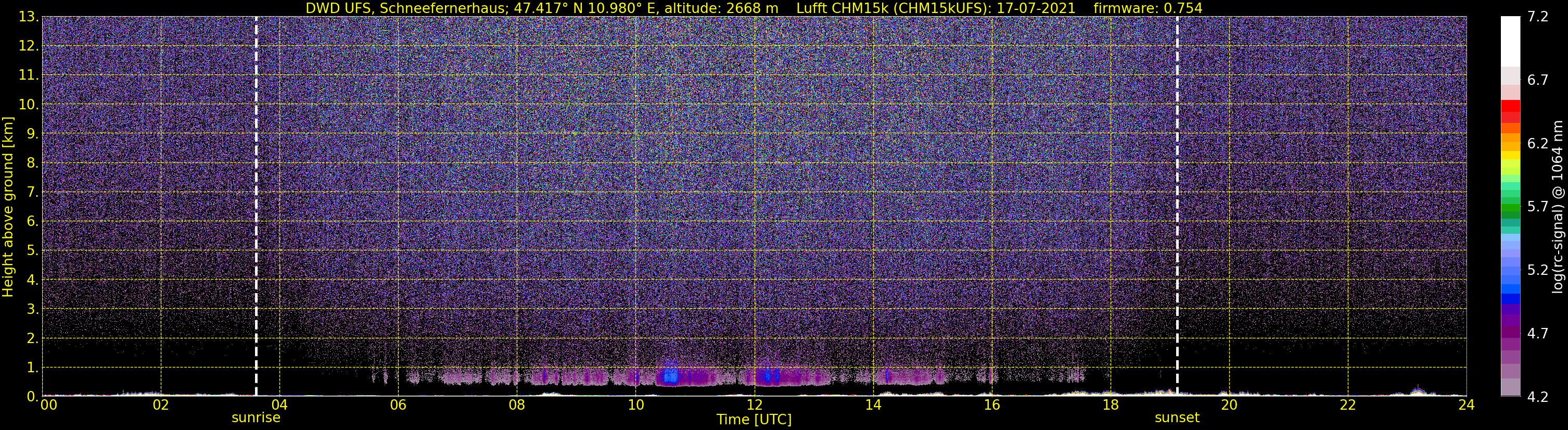Click the "1." tick label on the height axis

33,368
